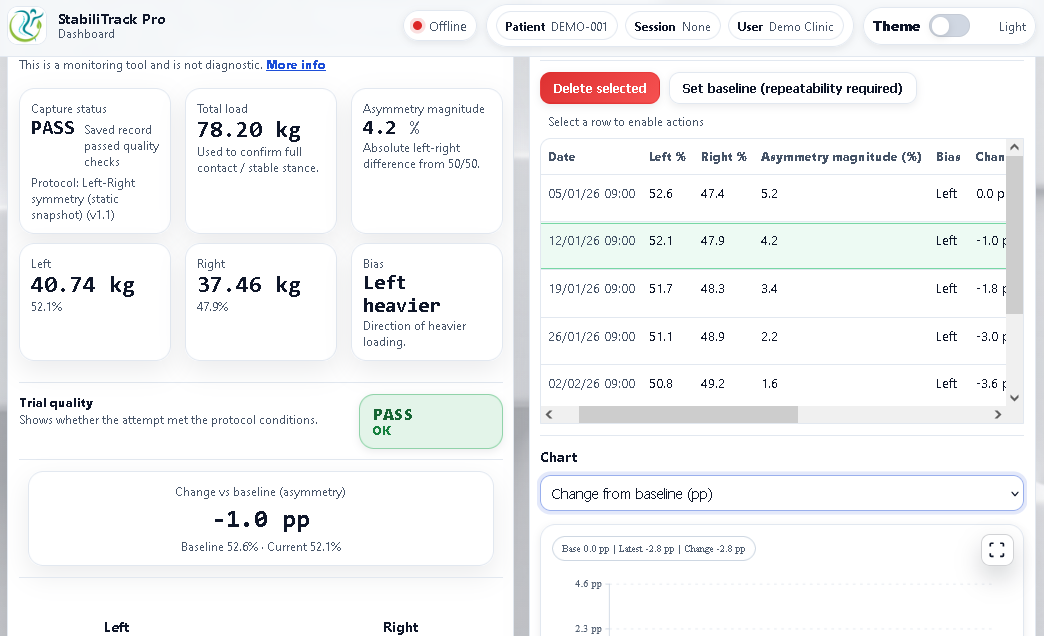Click the vertical scrollbar thumb of table
Viewport: 1044px width, 636px height.
tap(1014, 234)
